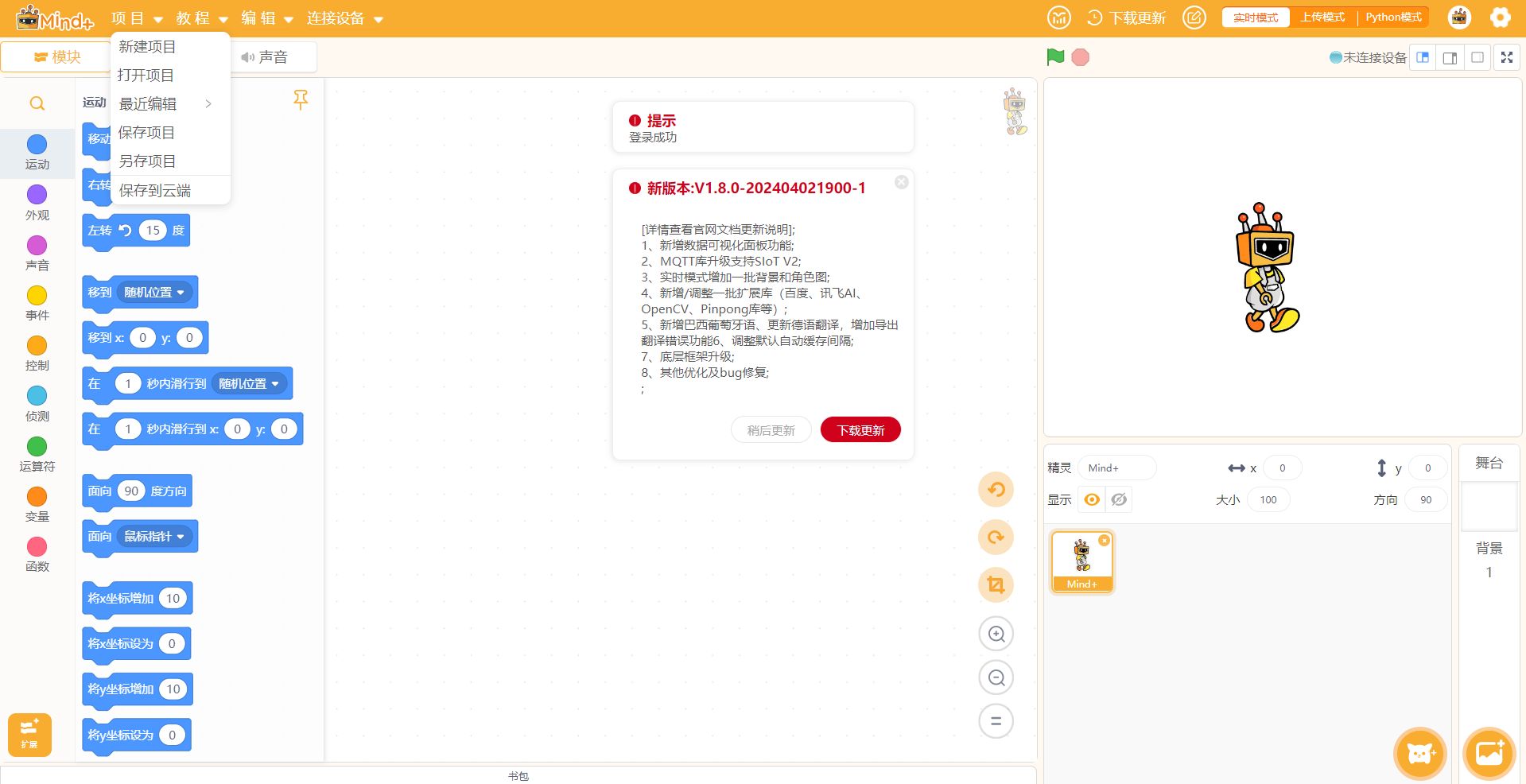Click the sprite name field Mind+

click(x=1117, y=468)
